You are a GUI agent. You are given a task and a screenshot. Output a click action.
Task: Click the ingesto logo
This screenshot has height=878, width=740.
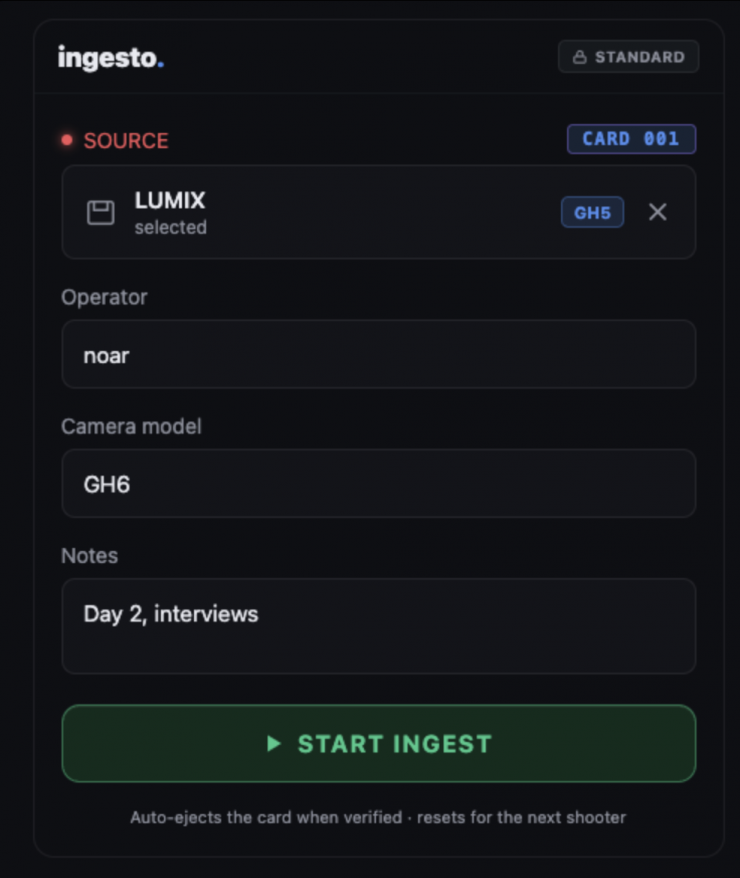coord(111,58)
